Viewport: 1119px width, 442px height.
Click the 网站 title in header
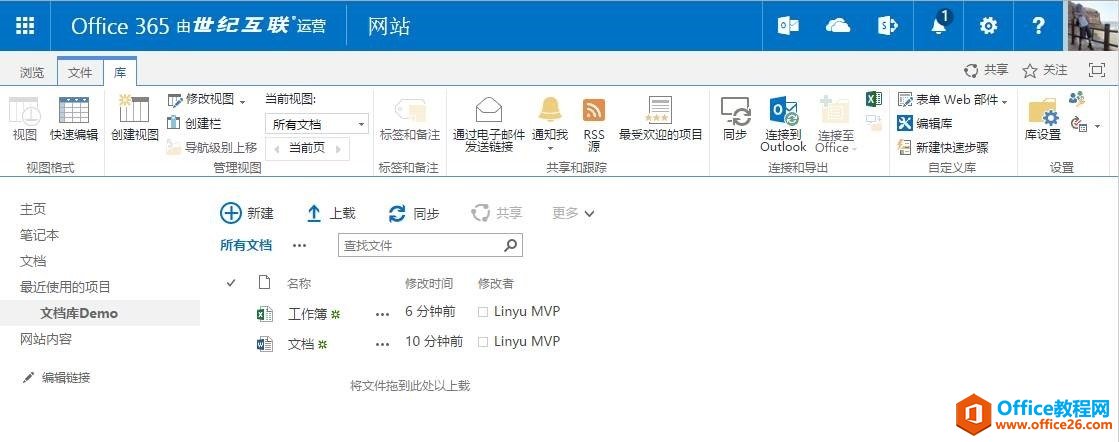click(389, 26)
